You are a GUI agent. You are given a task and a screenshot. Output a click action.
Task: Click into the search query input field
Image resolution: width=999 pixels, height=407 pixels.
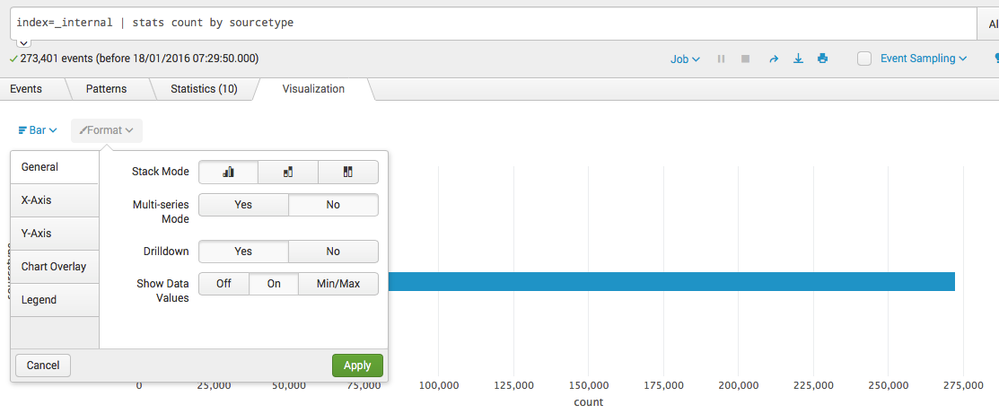[x=490, y=21]
